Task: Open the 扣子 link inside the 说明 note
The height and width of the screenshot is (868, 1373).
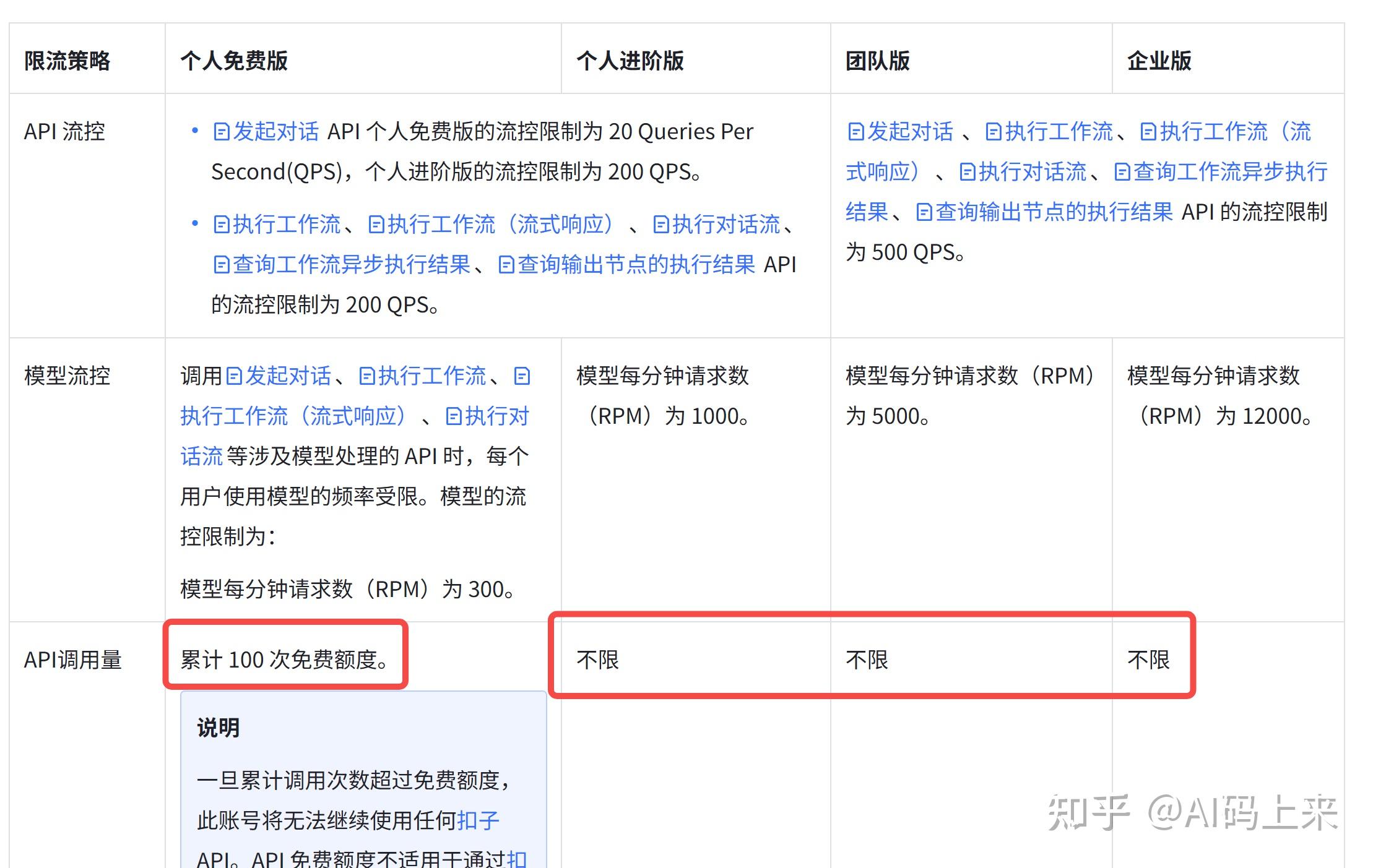Action: click(x=478, y=820)
